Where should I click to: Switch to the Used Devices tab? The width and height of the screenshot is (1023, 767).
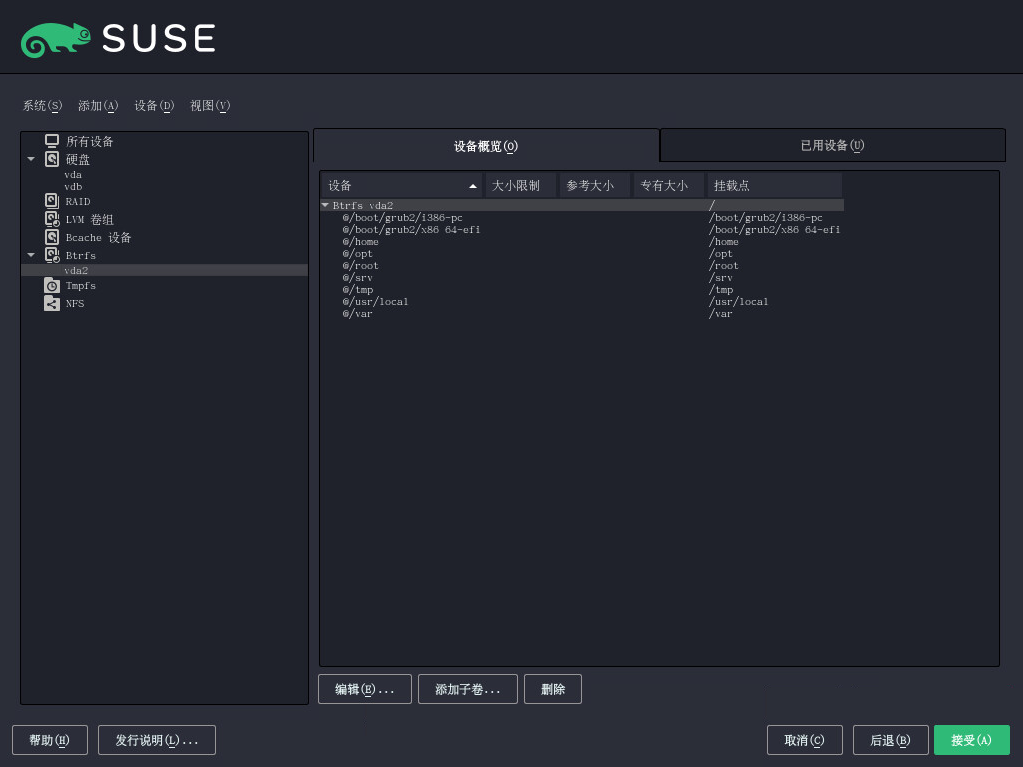(x=832, y=145)
